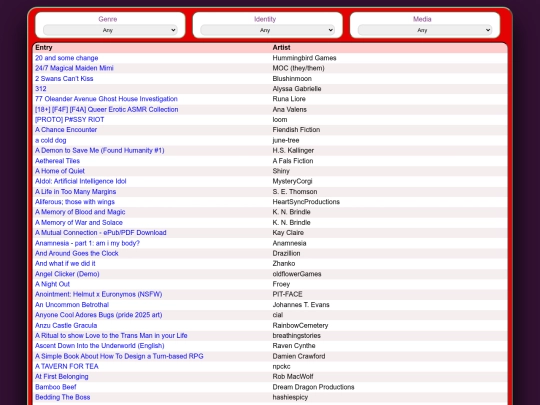
Task: Open 'A Demon to Save Me (Found Humanity #1)'
Action: pyautogui.click(x=100, y=150)
